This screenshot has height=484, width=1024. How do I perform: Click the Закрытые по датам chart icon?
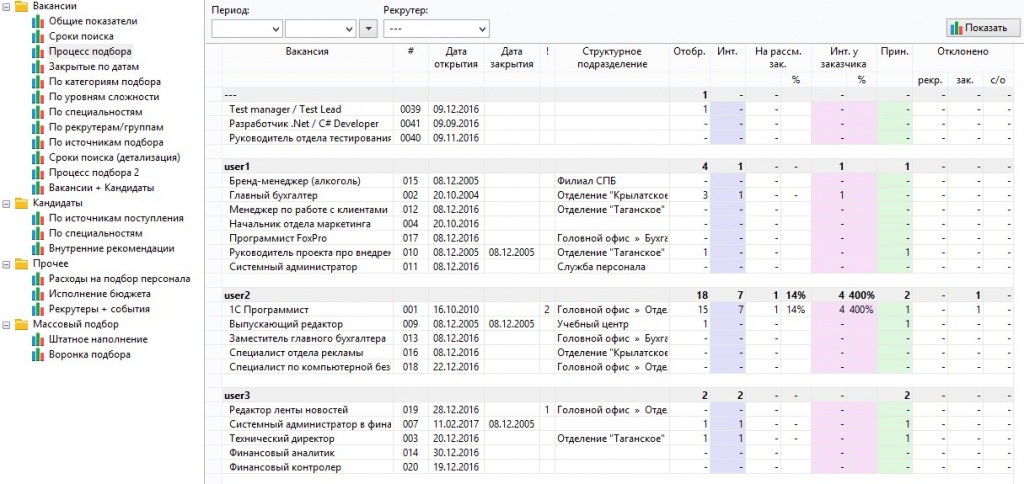click(x=39, y=67)
